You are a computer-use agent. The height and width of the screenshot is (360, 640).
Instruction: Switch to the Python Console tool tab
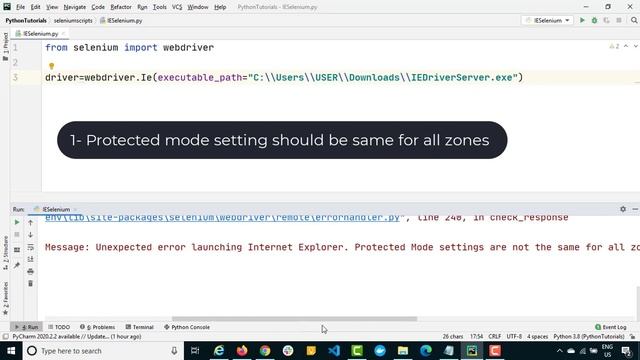[x=187, y=327]
